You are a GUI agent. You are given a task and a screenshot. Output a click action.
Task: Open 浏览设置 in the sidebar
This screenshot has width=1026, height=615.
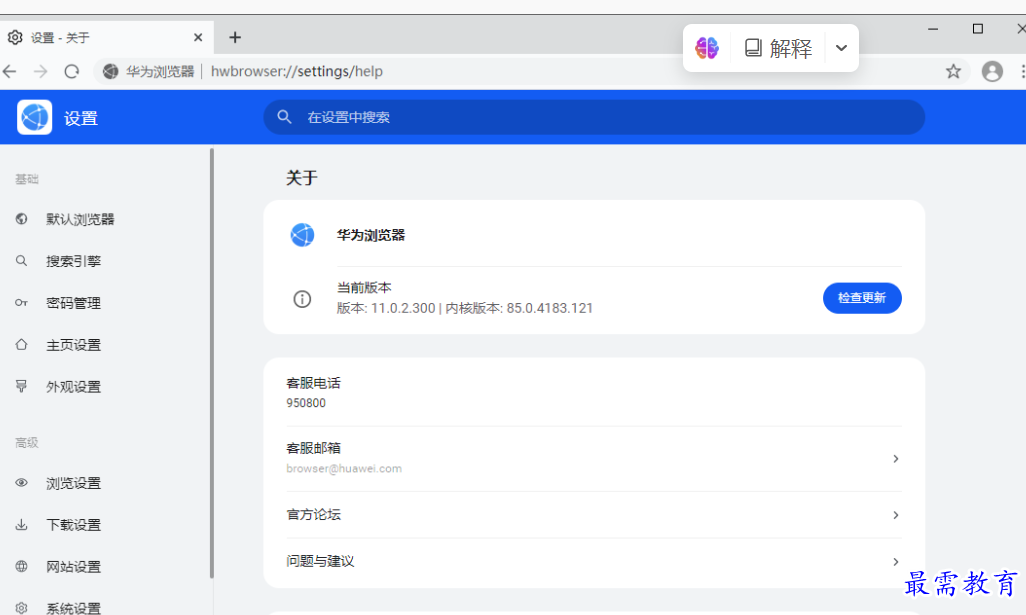point(73,483)
